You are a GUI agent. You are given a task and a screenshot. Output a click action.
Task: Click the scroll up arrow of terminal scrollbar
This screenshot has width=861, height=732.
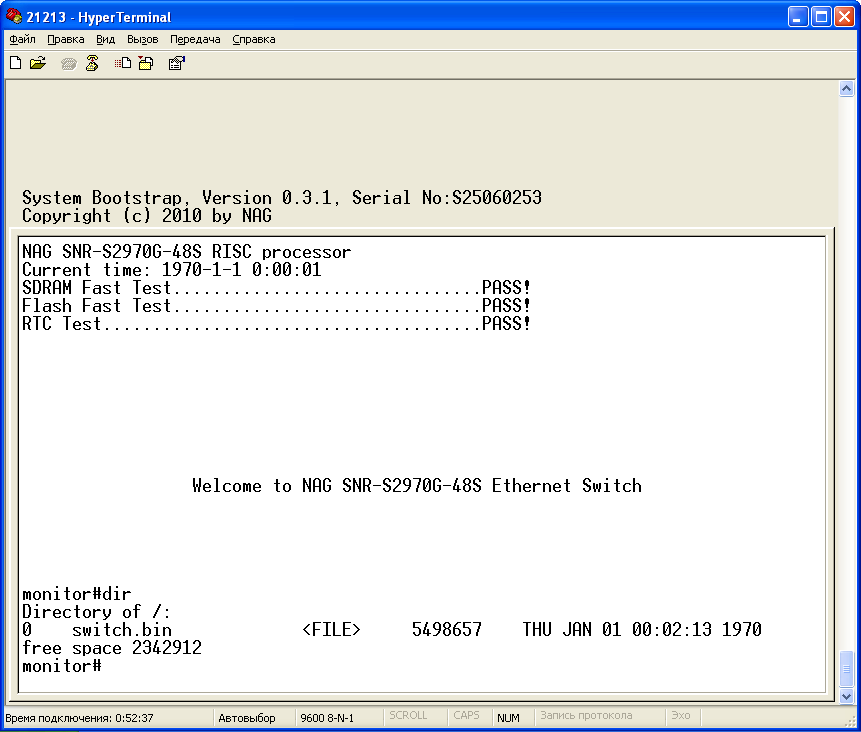pos(846,88)
